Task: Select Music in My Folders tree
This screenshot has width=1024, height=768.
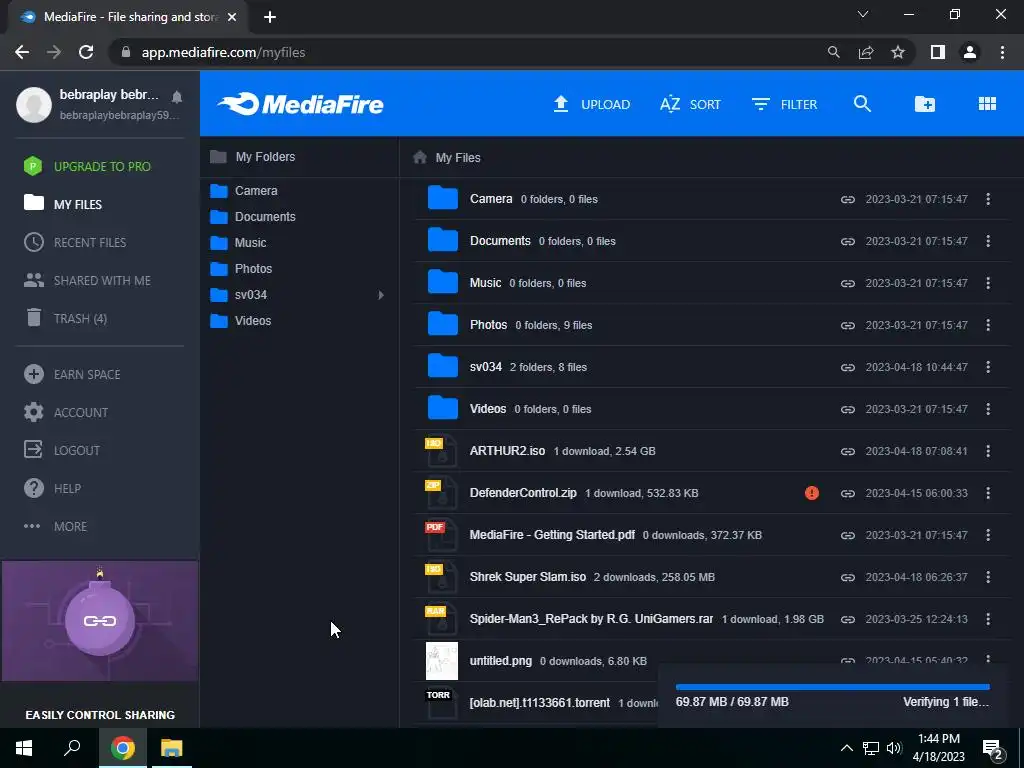Action: coord(238,243)
